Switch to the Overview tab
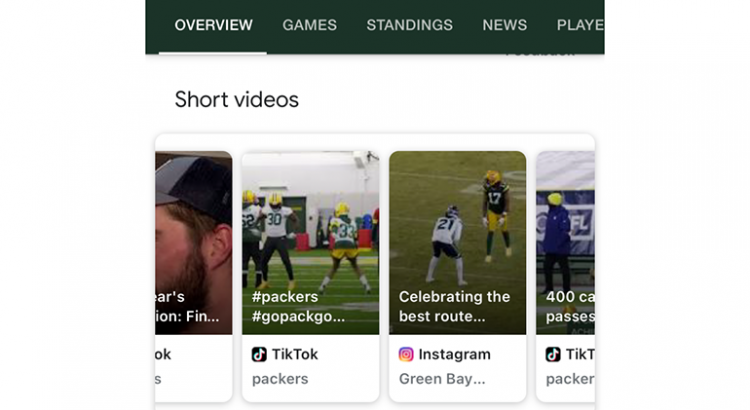 tap(213, 25)
